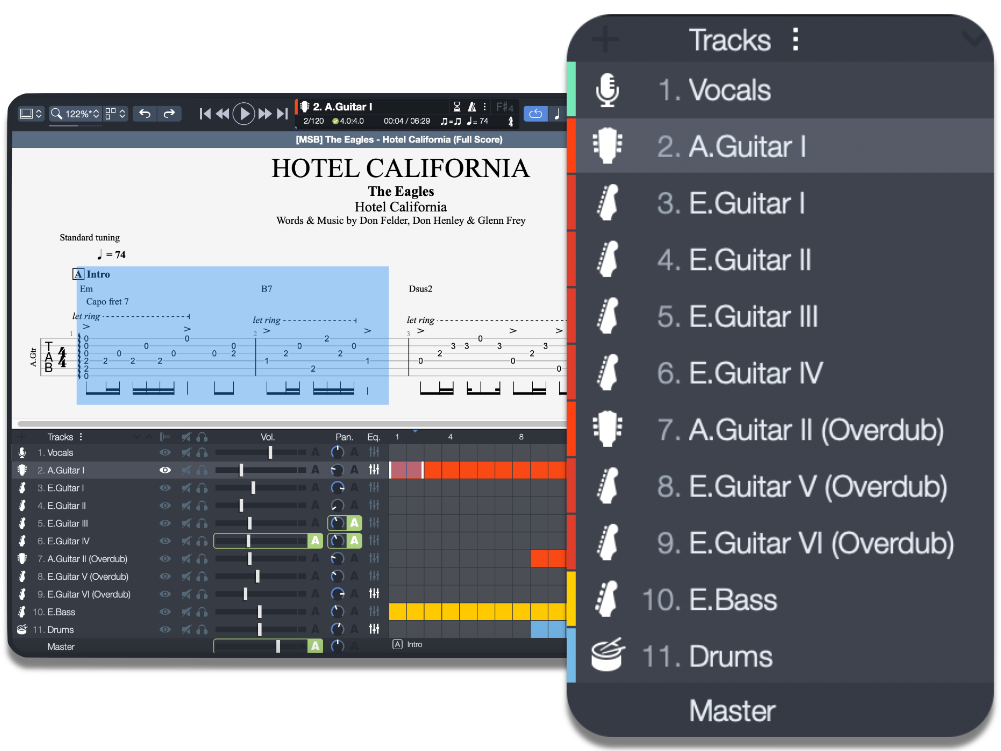The width and height of the screenshot is (1001, 751).
Task: Click the count-in hourglass icon
Action: point(456,107)
